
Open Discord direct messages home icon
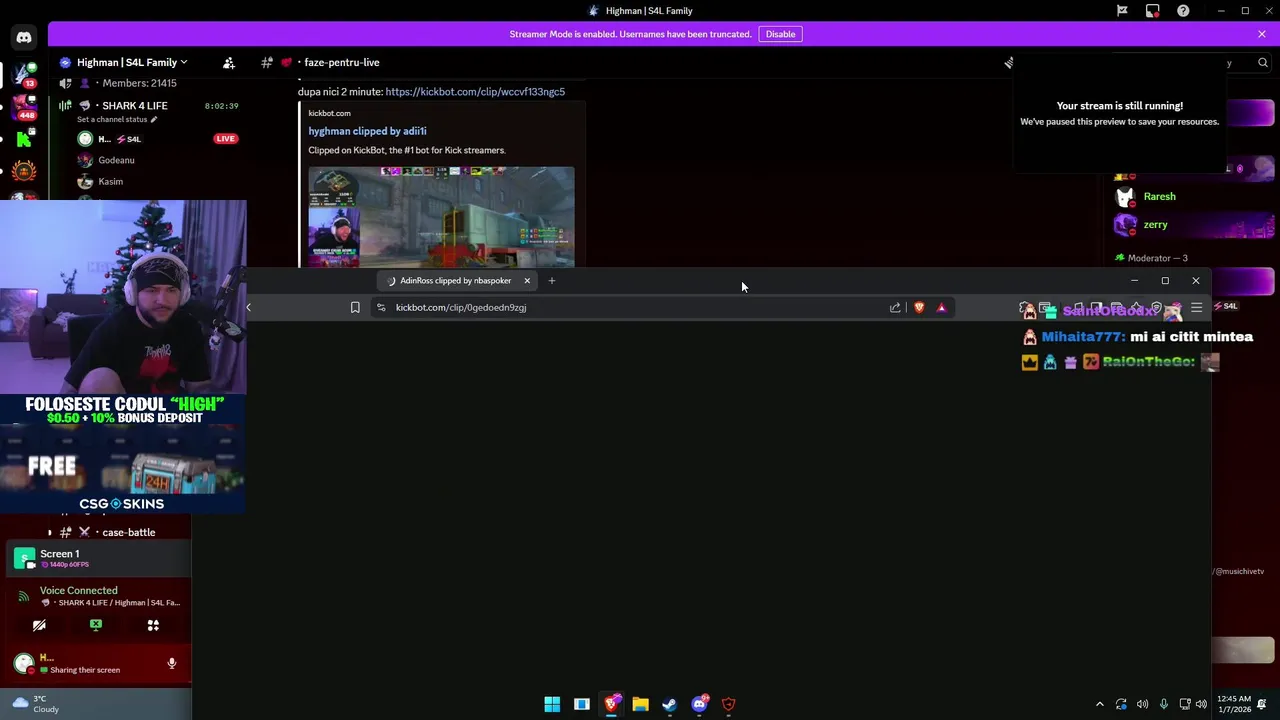23,38
